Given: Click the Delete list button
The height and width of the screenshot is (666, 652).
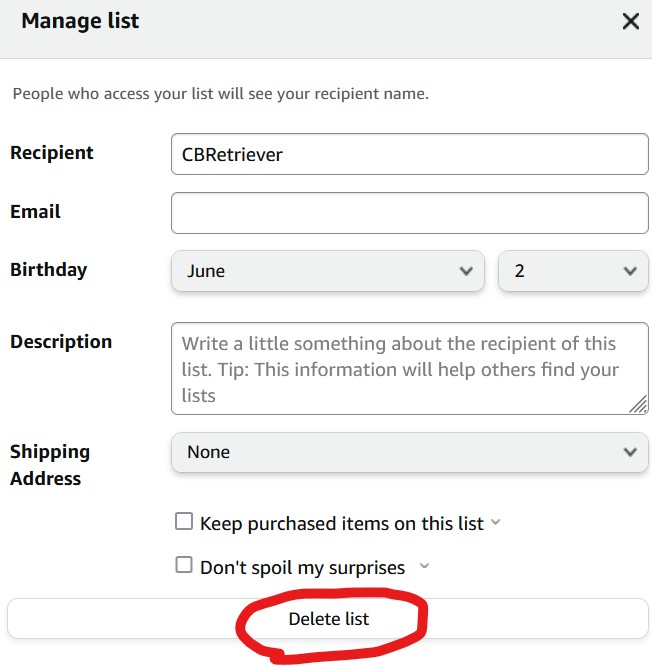Looking at the screenshot, I should pos(328,618).
